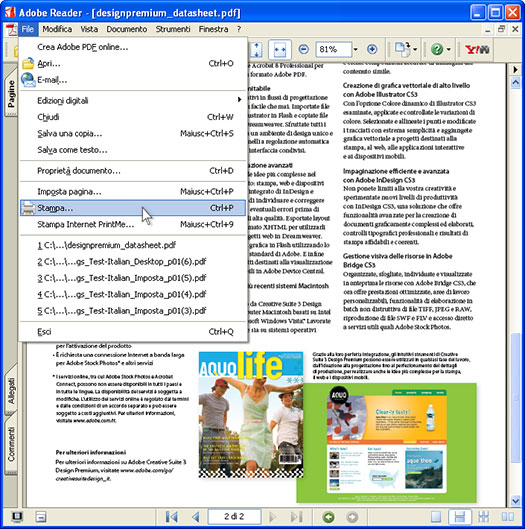Viewport: 525px width, 529px height.
Task: Click the green previous view arrow
Action: [328, 517]
